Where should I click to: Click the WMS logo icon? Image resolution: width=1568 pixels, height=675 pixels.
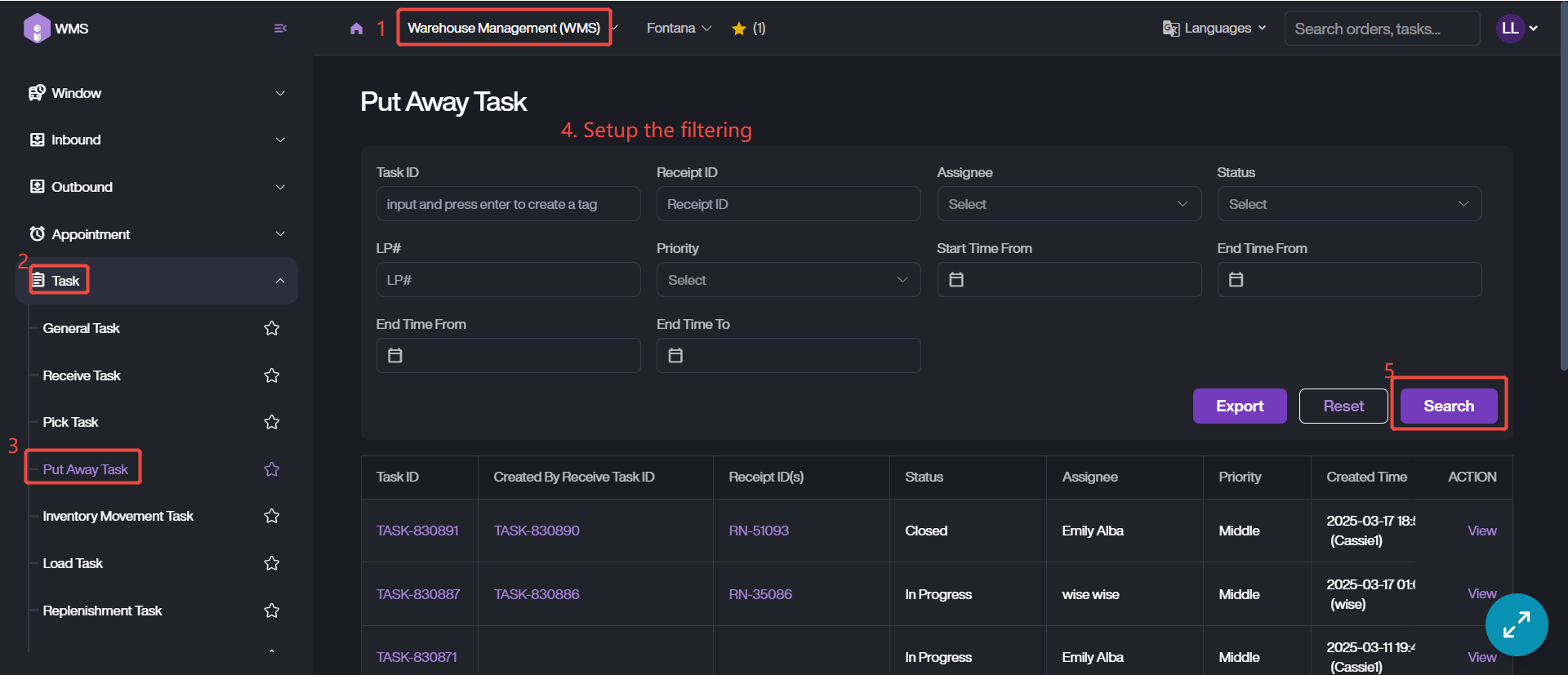pyautogui.click(x=37, y=28)
